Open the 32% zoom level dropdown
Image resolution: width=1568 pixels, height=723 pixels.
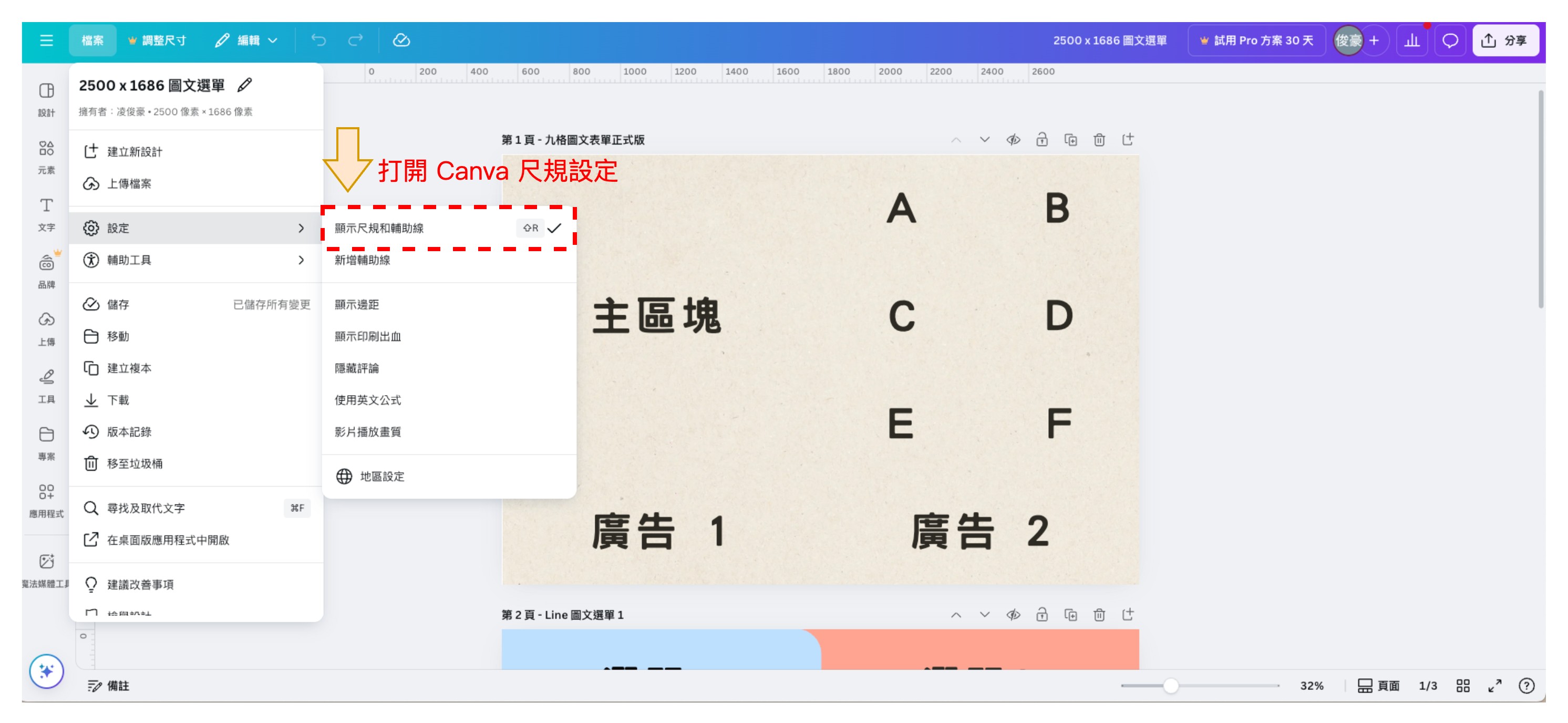pyautogui.click(x=1312, y=686)
